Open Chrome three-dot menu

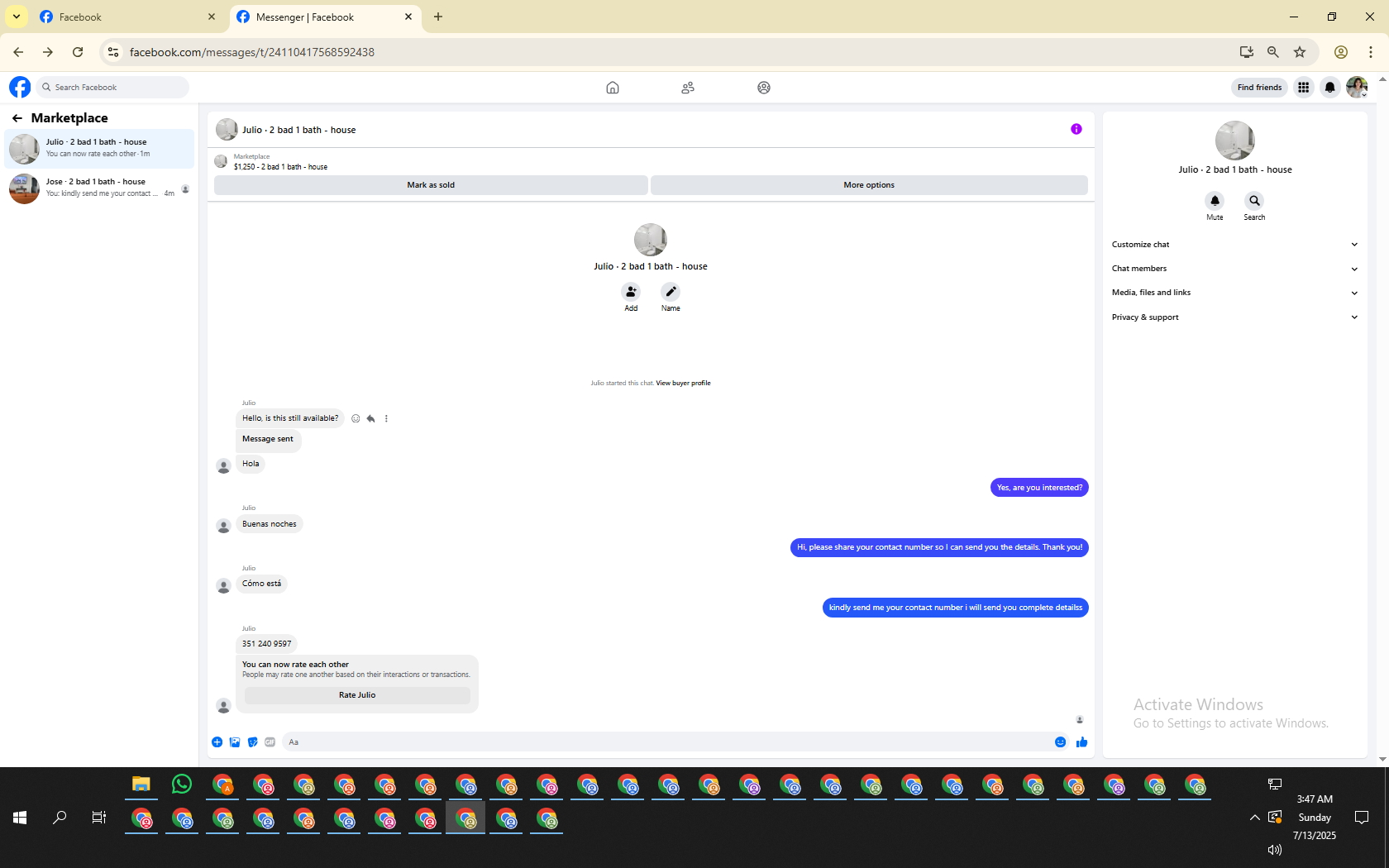click(1371, 52)
